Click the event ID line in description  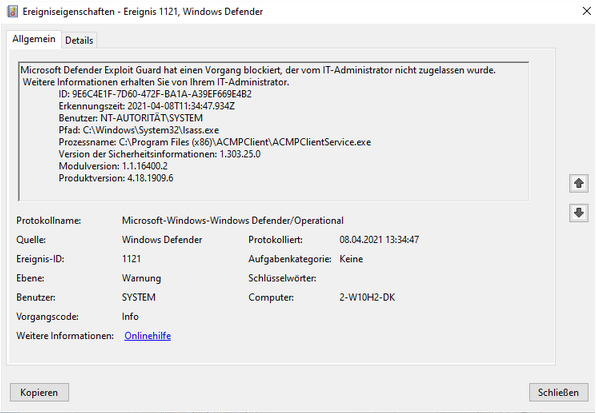[155, 94]
